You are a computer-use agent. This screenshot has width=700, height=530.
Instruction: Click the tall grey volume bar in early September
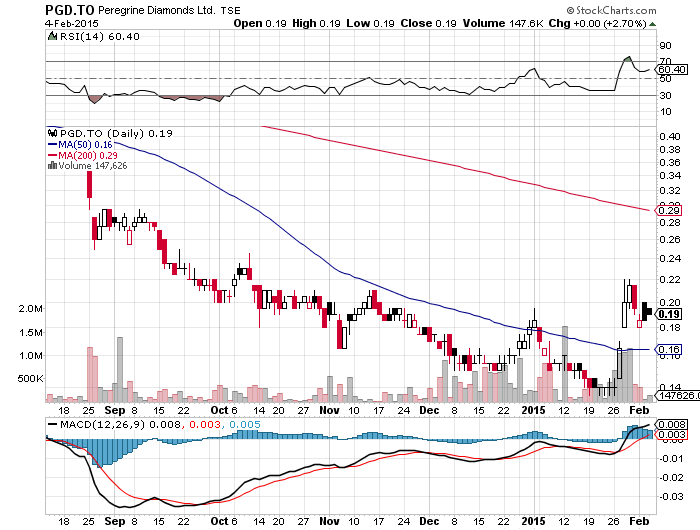(x=120, y=370)
